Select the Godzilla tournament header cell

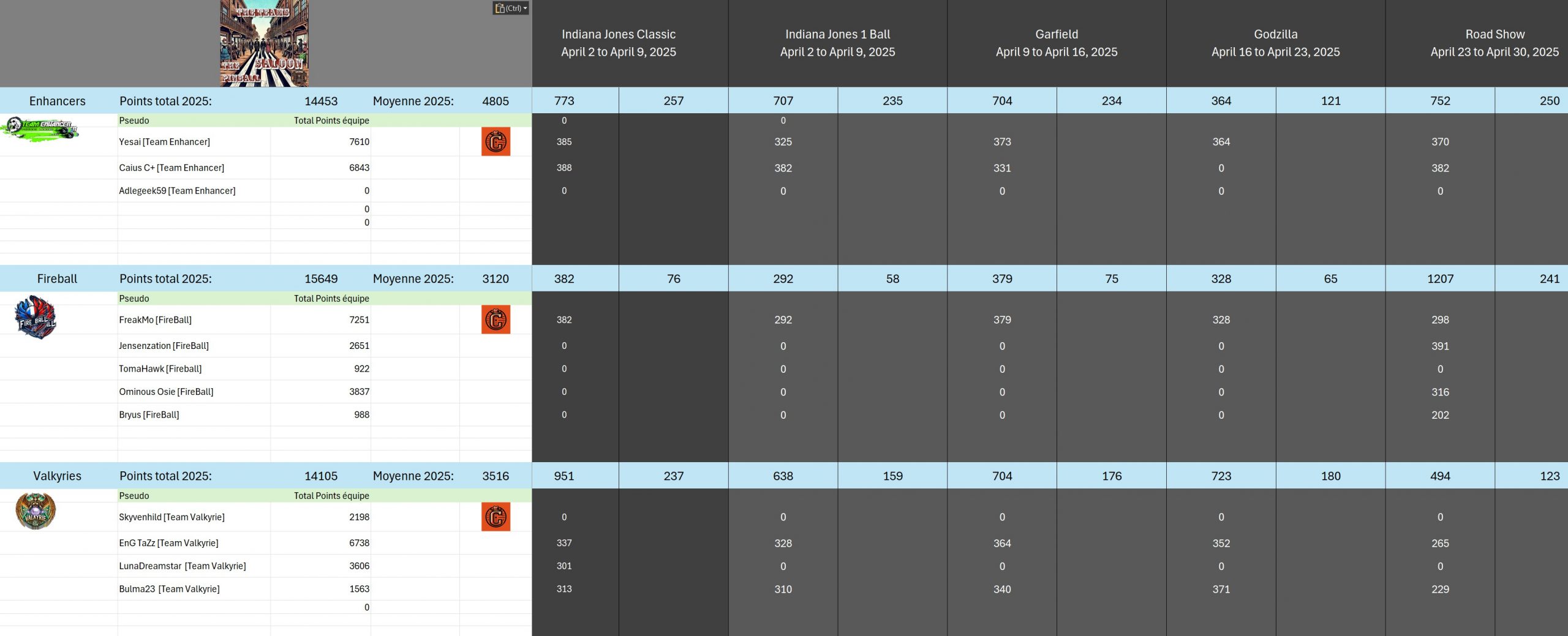click(1275, 43)
